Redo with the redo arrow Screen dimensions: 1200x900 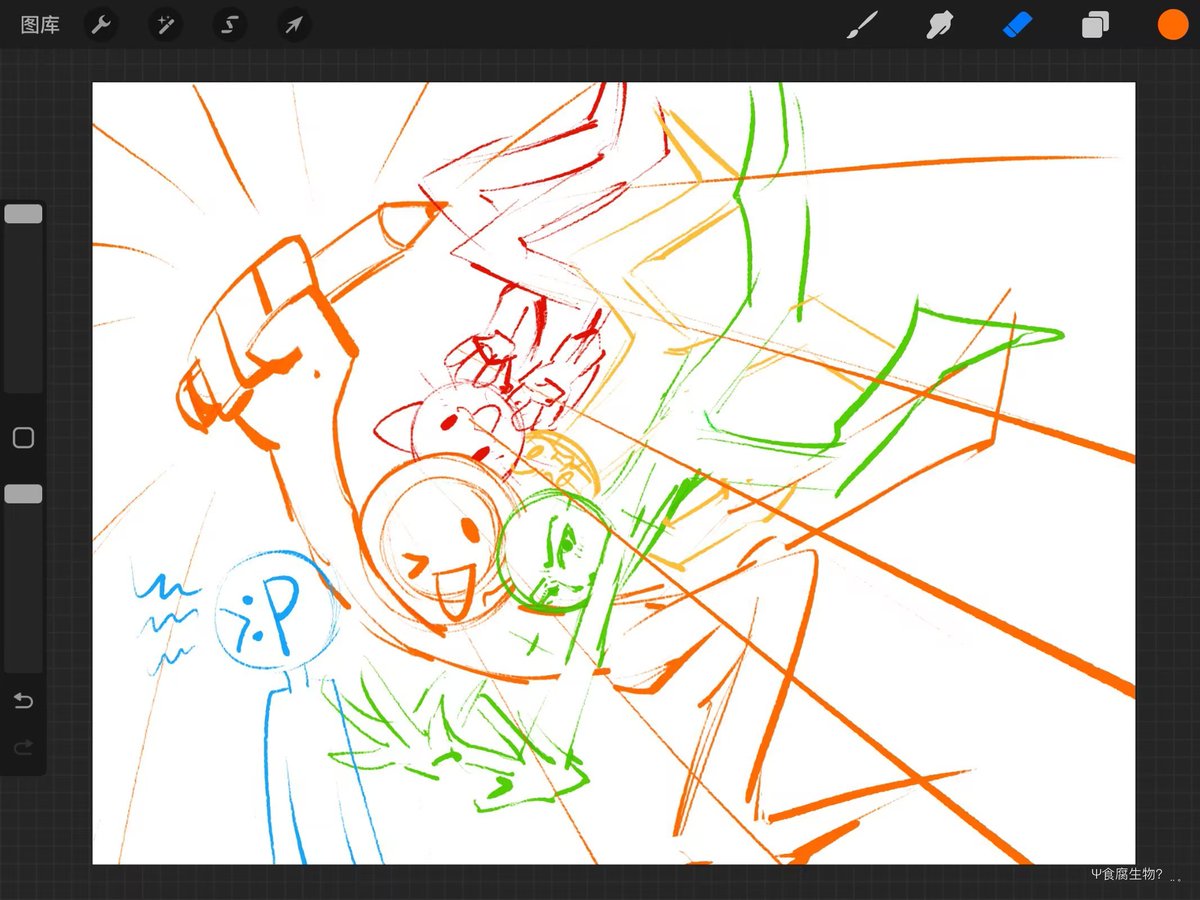click(23, 748)
